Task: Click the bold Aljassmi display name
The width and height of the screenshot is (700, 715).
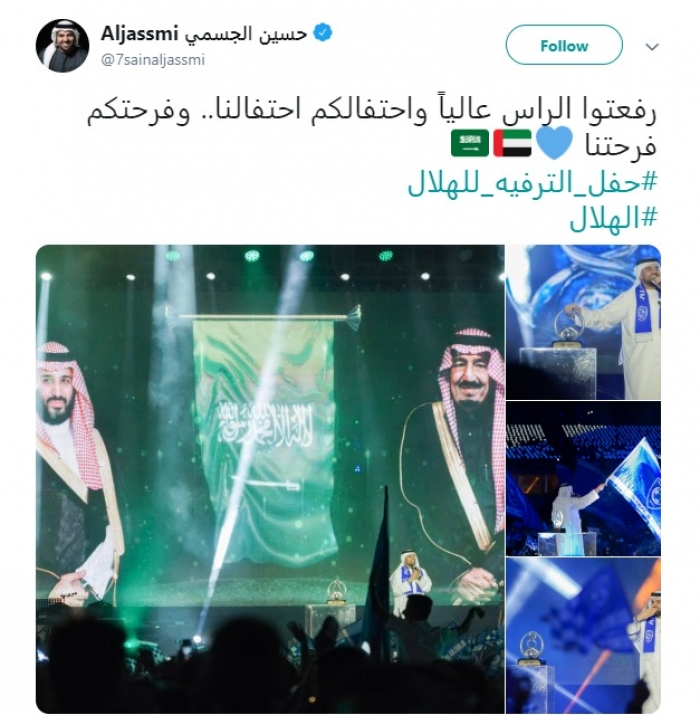Action: click(139, 33)
